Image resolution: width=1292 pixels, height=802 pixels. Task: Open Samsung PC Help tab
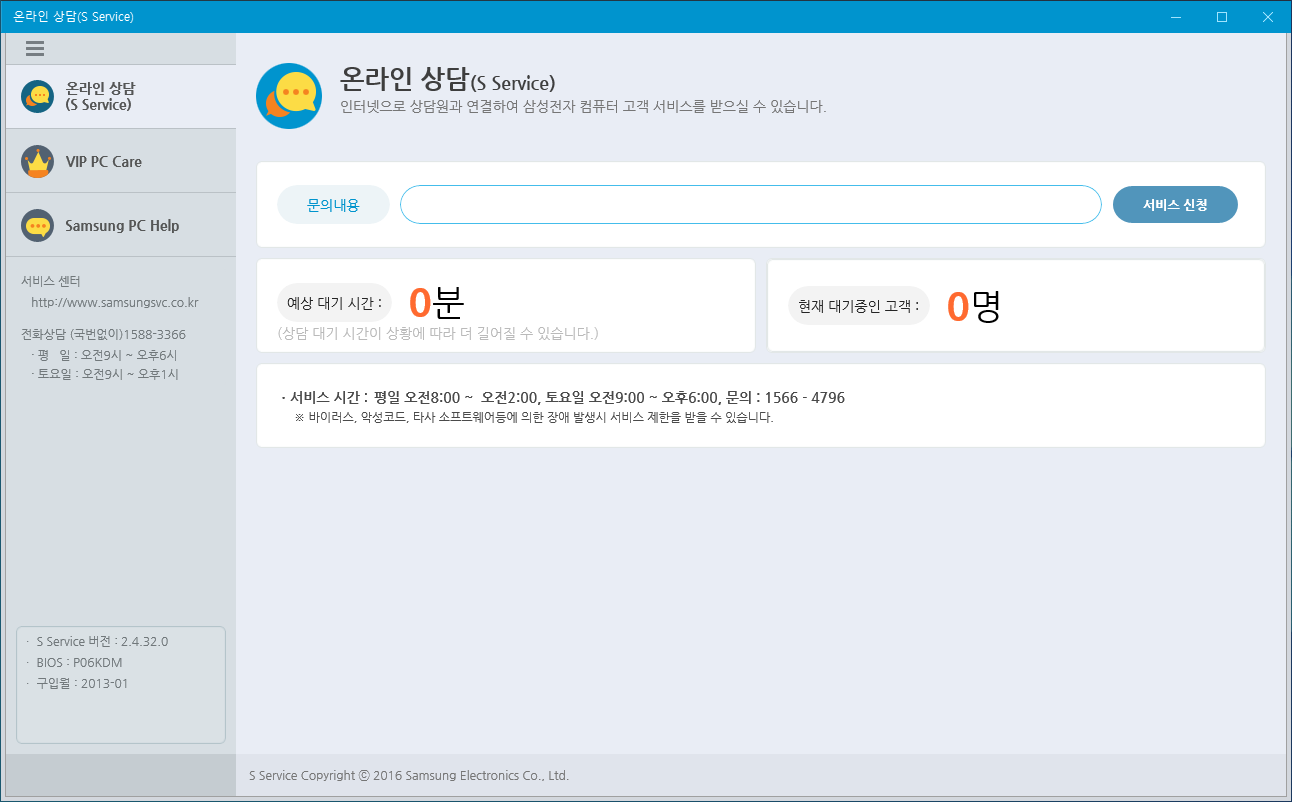tap(121, 225)
